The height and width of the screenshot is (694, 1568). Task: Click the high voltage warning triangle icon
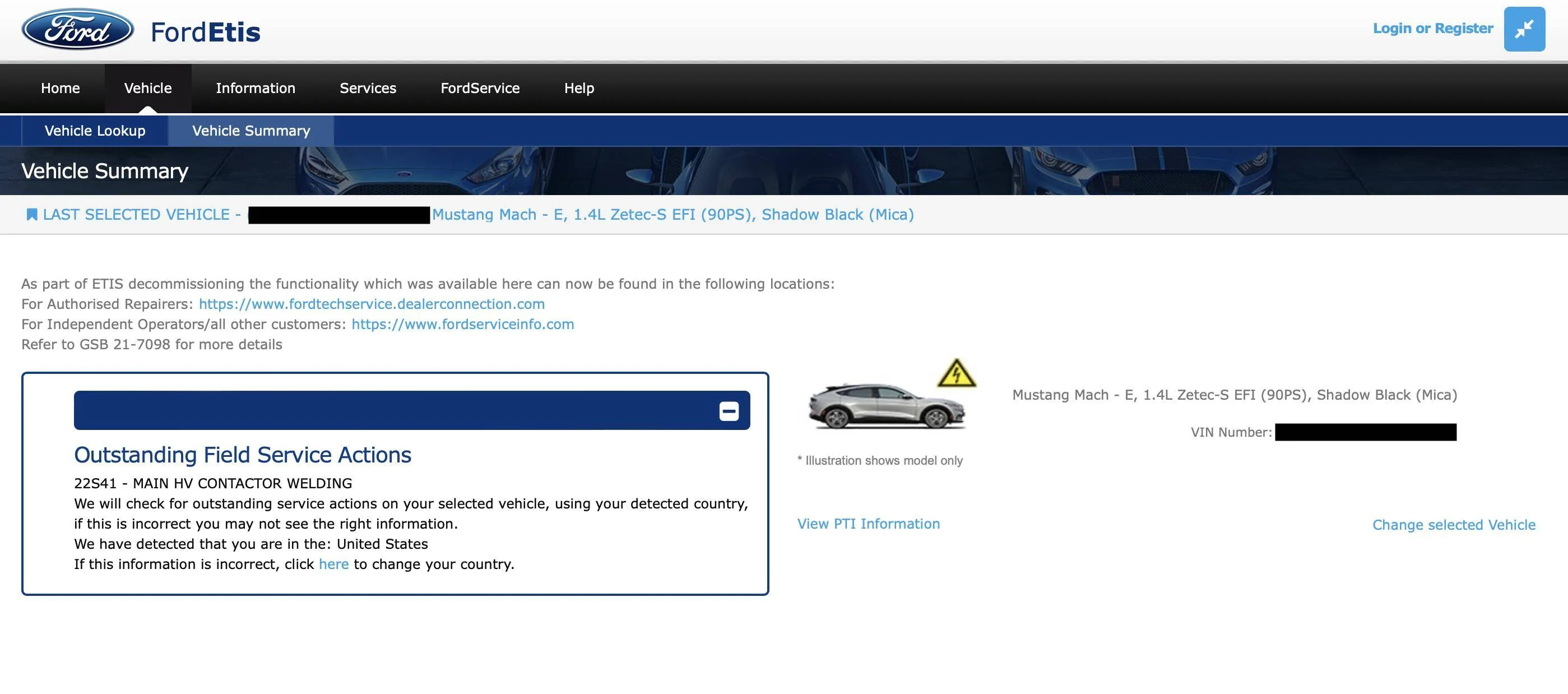956,373
